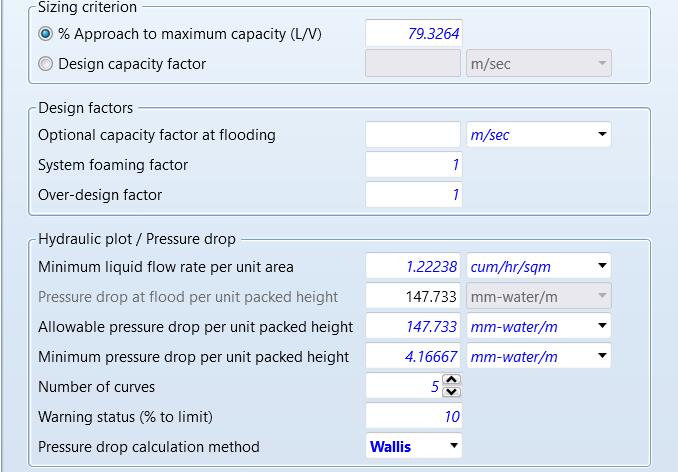This screenshot has width=678, height=472.
Task: Click the % Approach value field 79.3264
Action: pyautogui.click(x=413, y=34)
